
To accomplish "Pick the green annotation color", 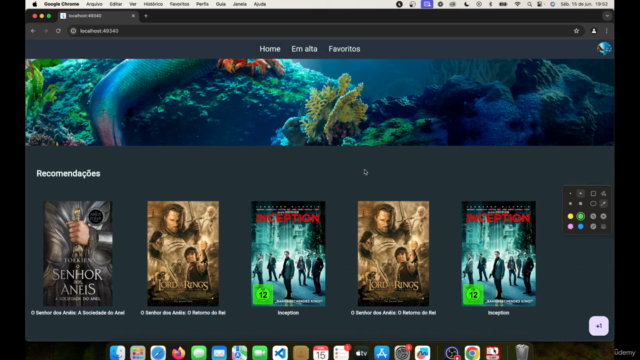I will (580, 216).
